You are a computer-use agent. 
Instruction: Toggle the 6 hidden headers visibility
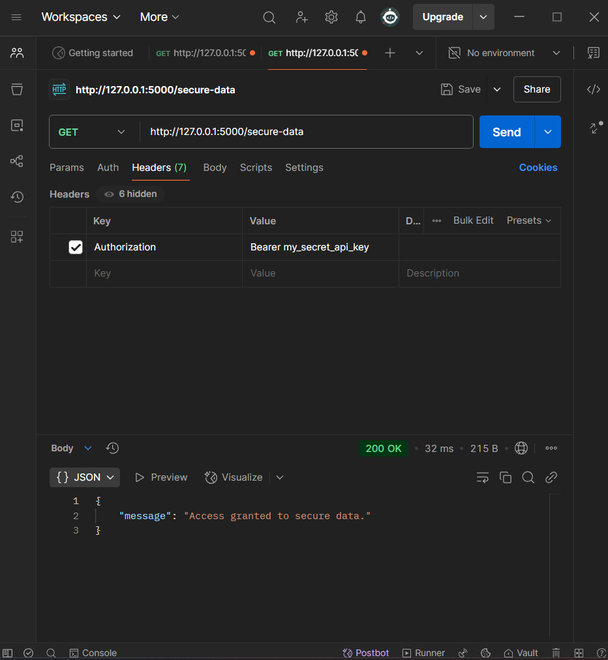[130, 194]
